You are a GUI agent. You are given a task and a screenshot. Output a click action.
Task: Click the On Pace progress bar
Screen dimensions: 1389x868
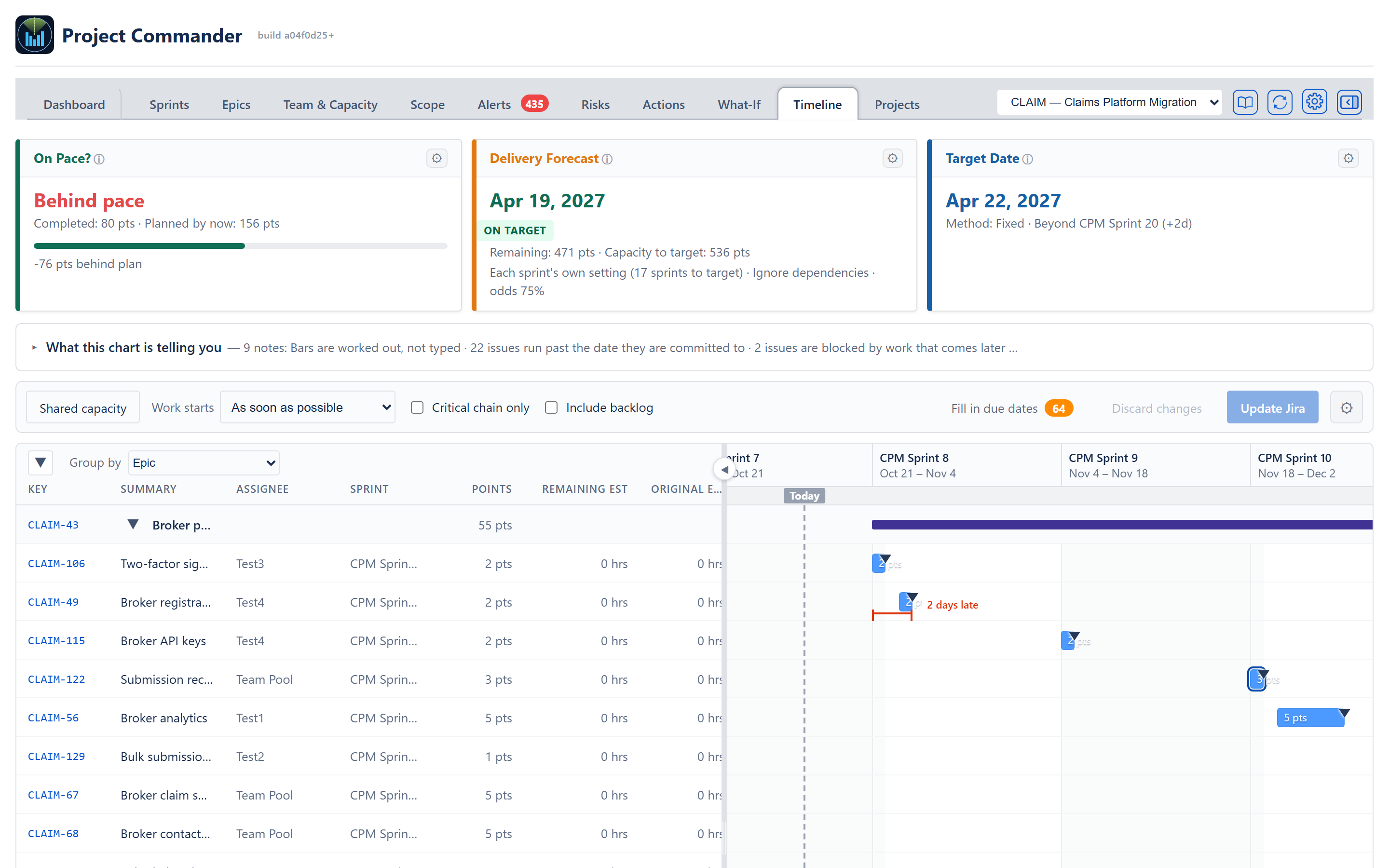(x=241, y=246)
